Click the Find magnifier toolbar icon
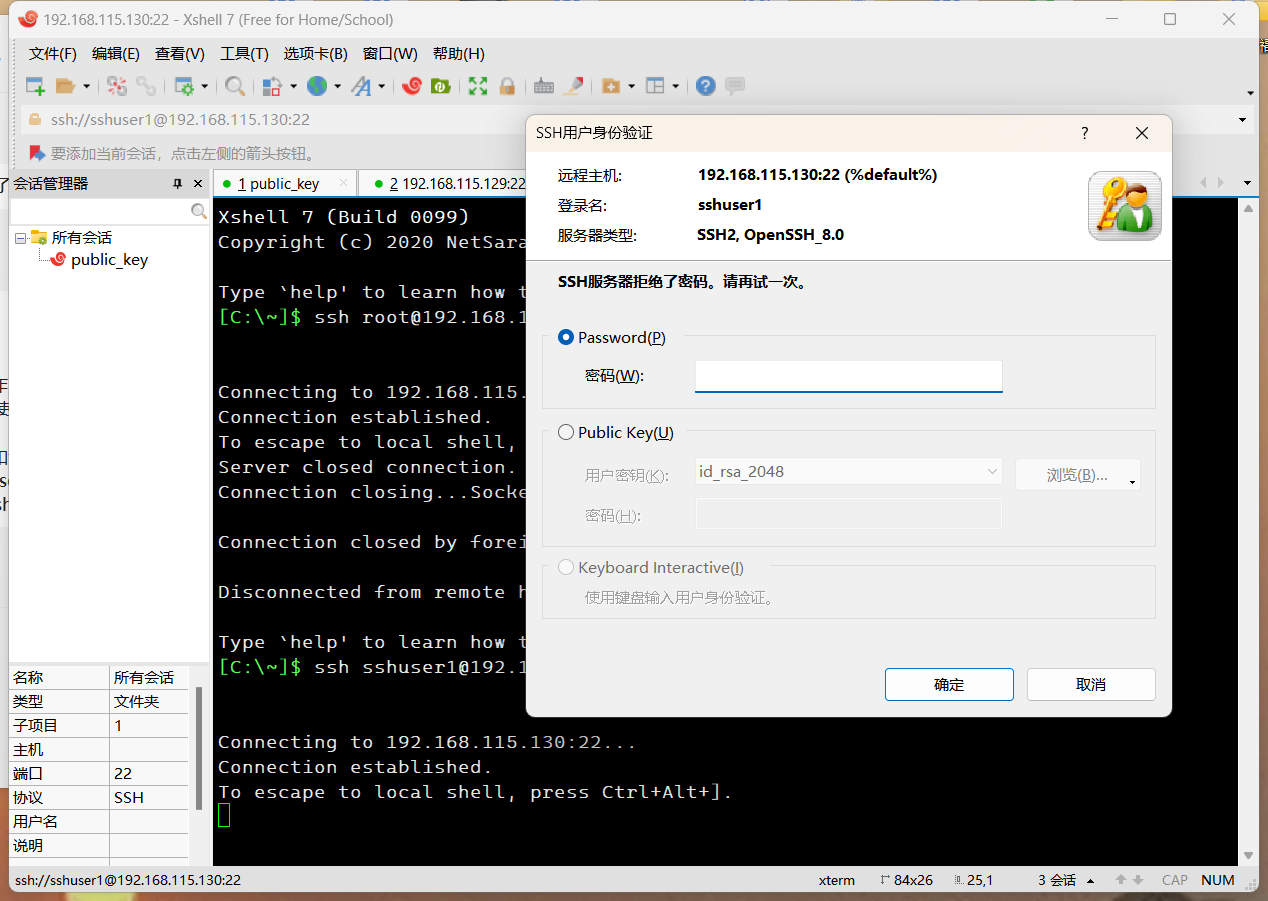This screenshot has height=901, width=1268. 235,86
